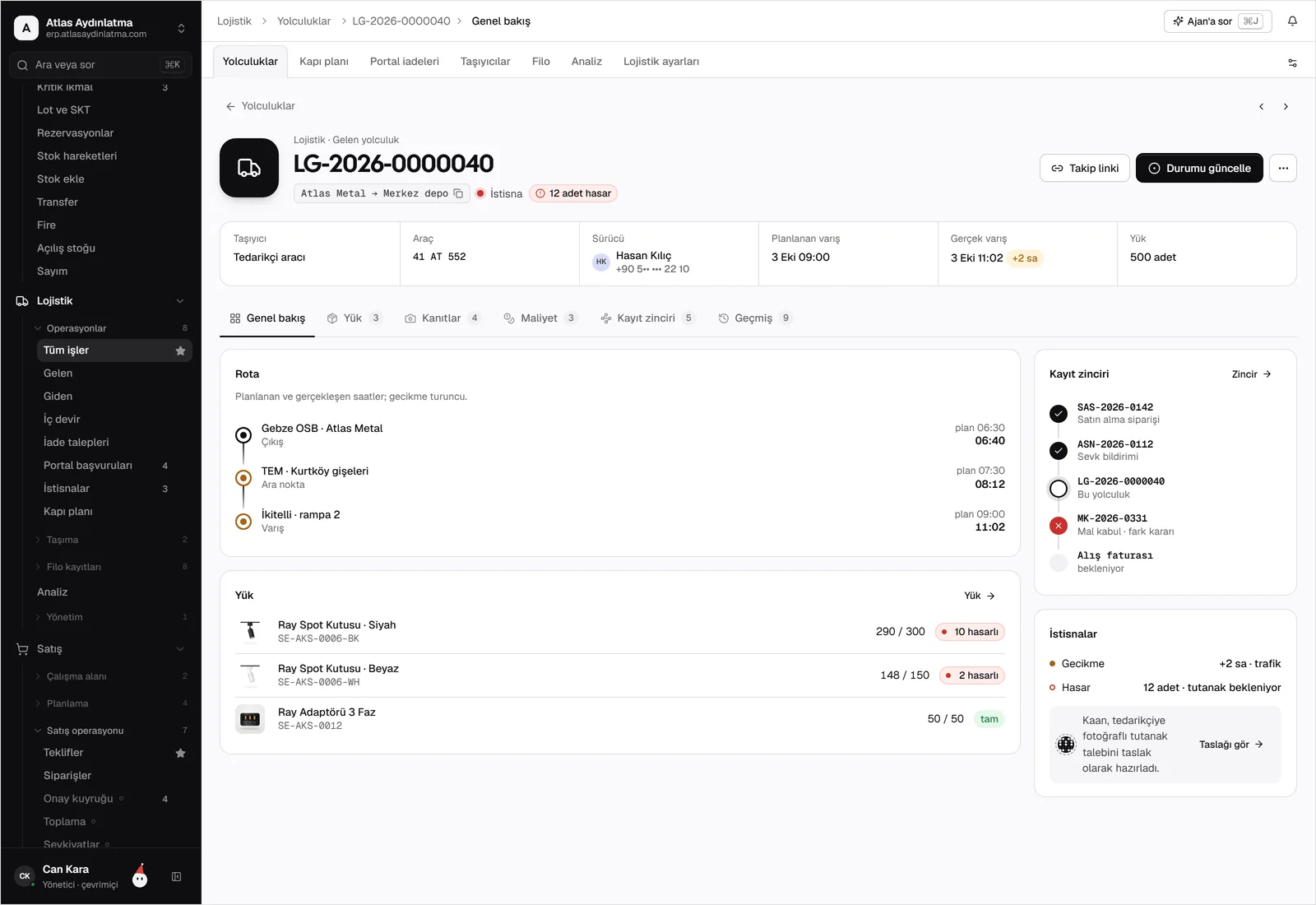This screenshot has width=1316, height=905.
Task: Switch to the Kapı planı tab
Action: point(324,62)
